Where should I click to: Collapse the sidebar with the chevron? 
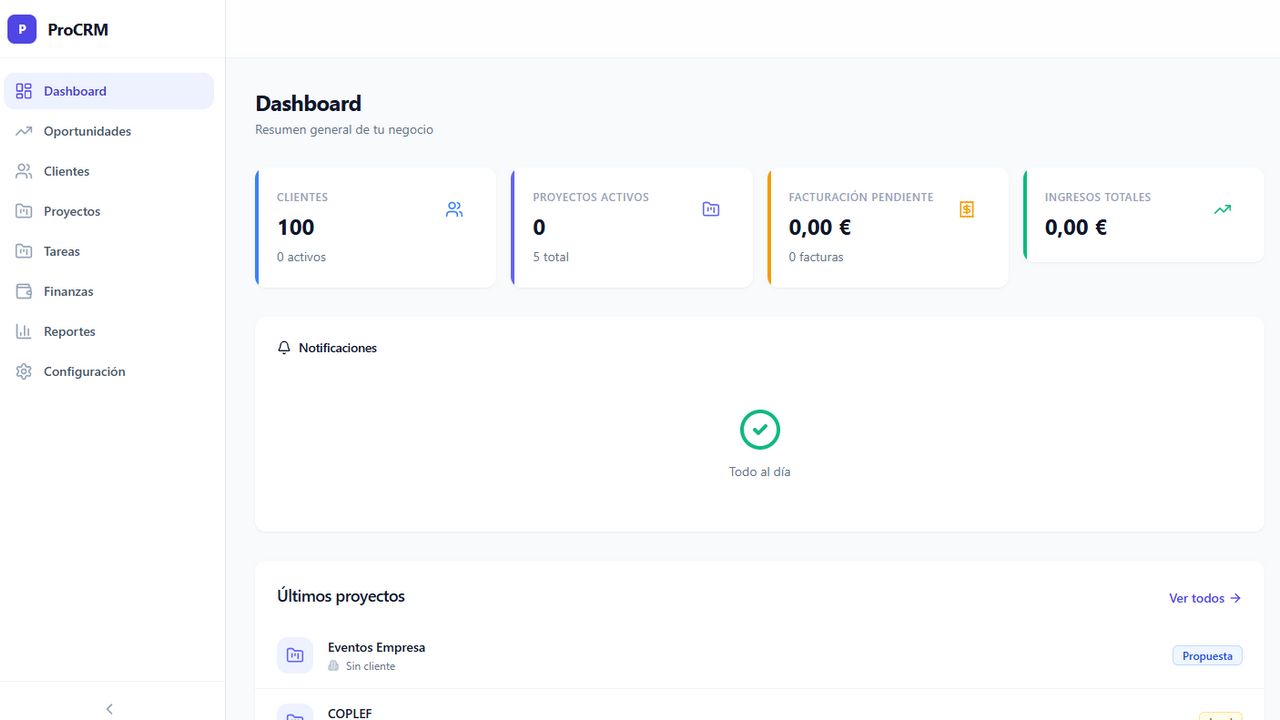click(x=110, y=708)
